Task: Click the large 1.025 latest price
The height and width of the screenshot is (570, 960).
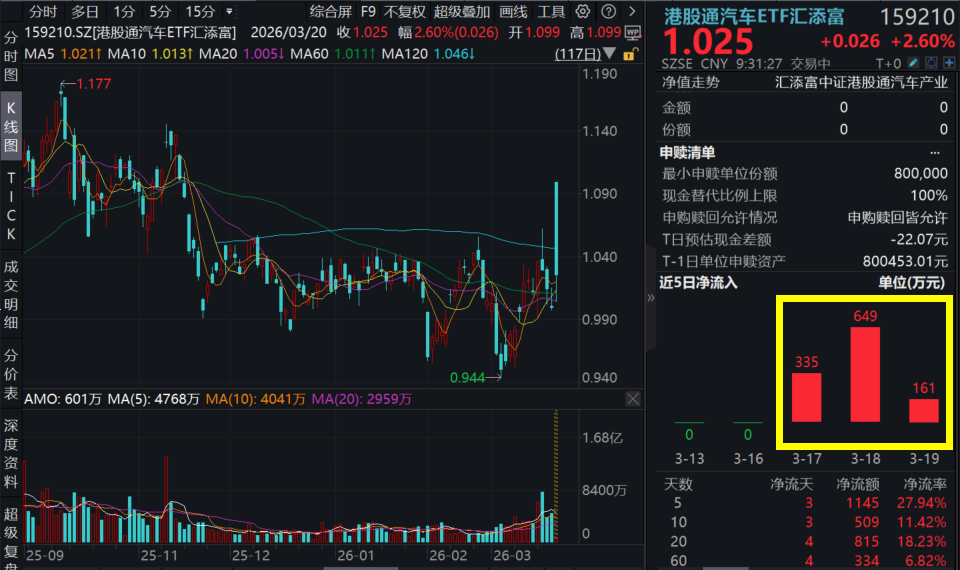Action: tap(708, 42)
